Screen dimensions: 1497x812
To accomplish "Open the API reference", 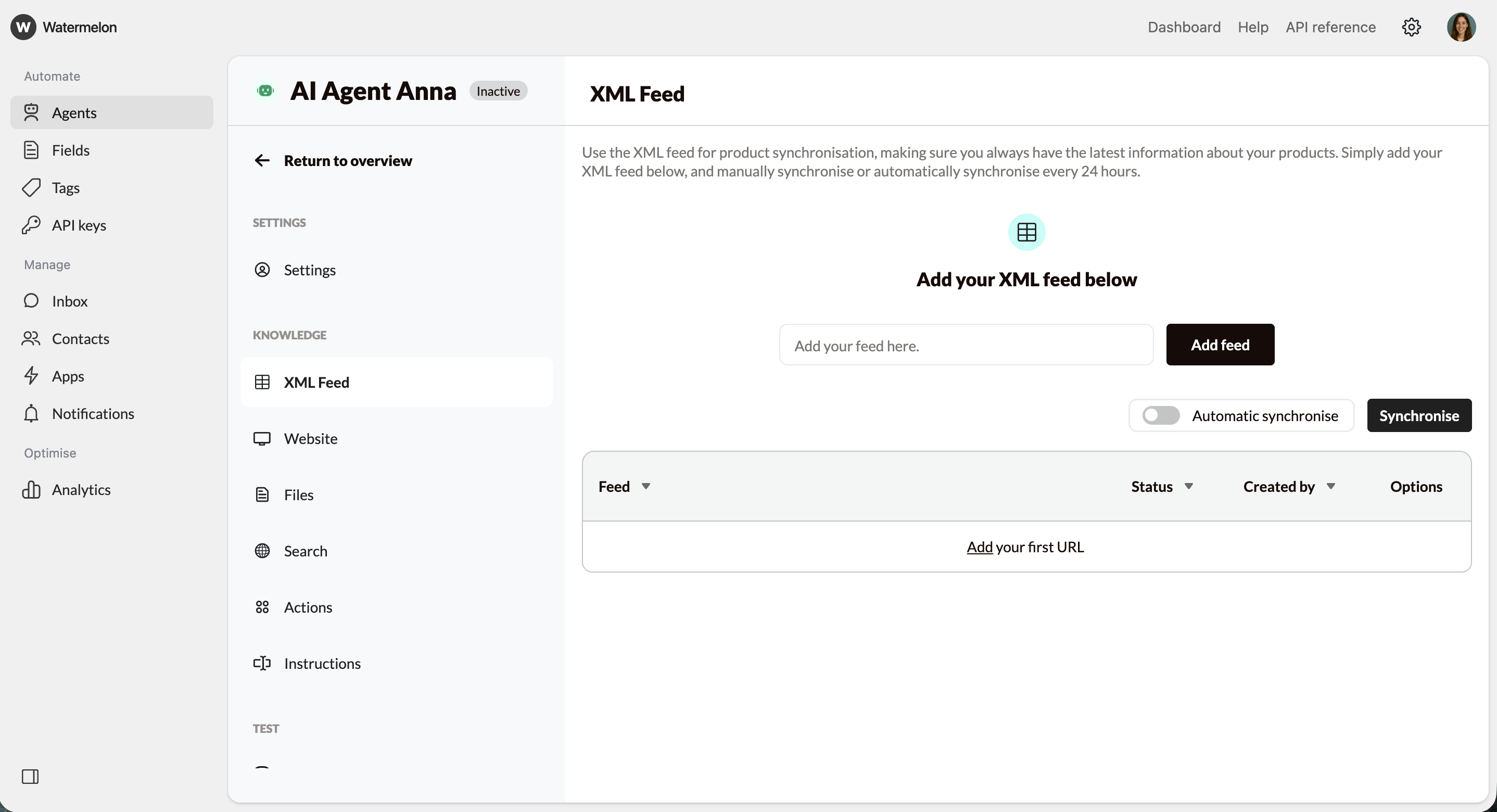I will [x=1330, y=27].
